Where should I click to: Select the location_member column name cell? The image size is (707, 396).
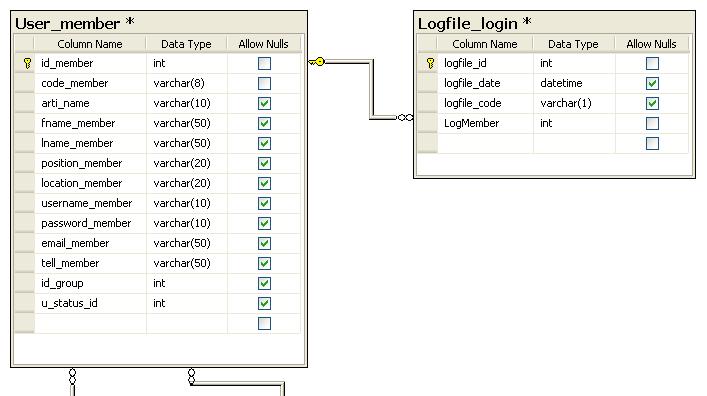pos(90,184)
